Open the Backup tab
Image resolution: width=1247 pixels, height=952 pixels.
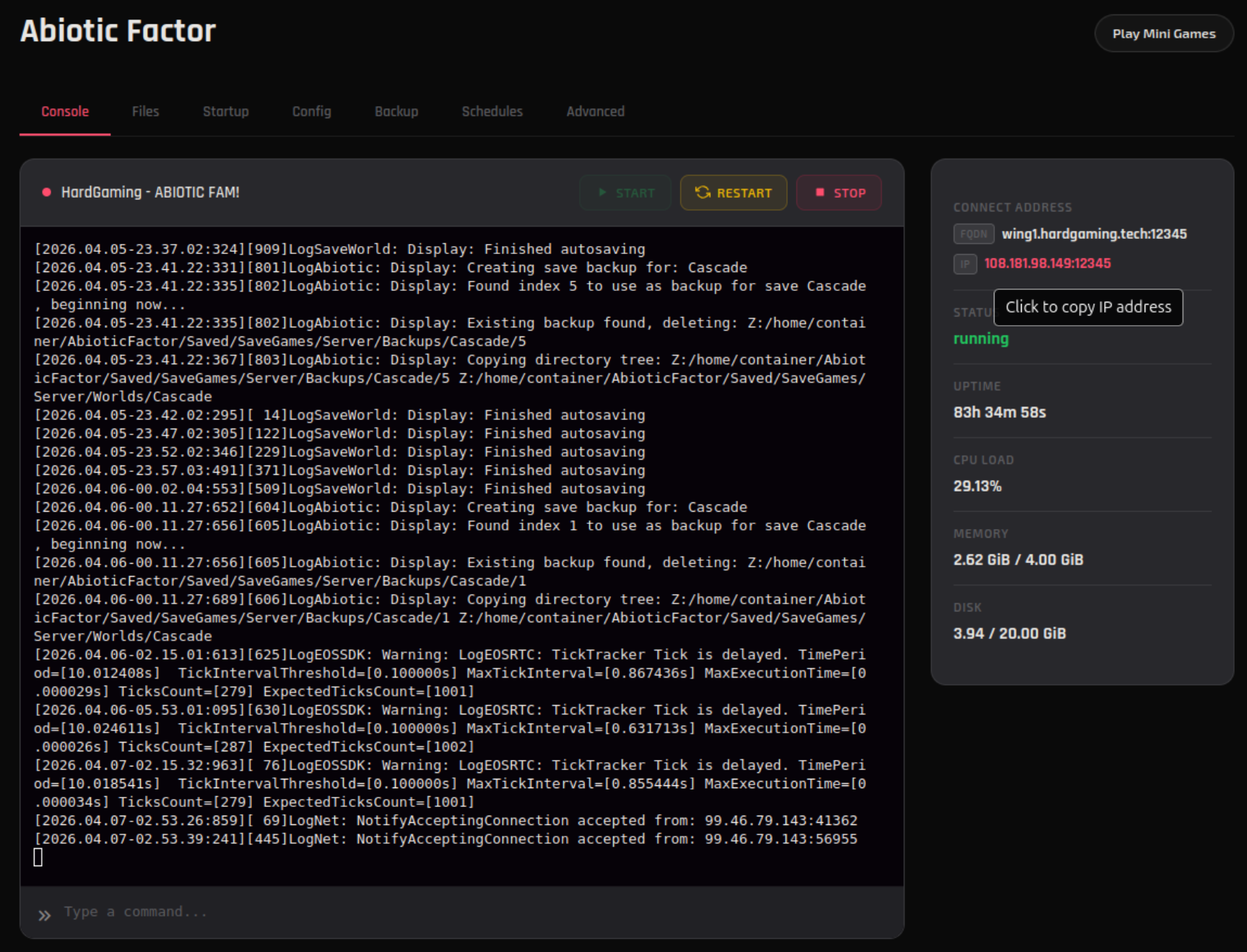pyautogui.click(x=396, y=111)
